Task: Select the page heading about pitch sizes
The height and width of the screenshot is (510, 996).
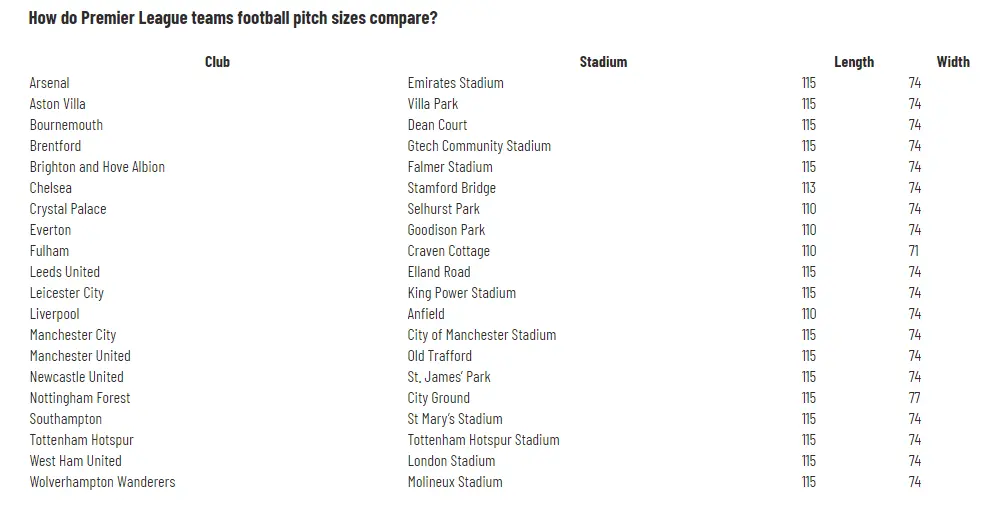Action: [x=233, y=18]
